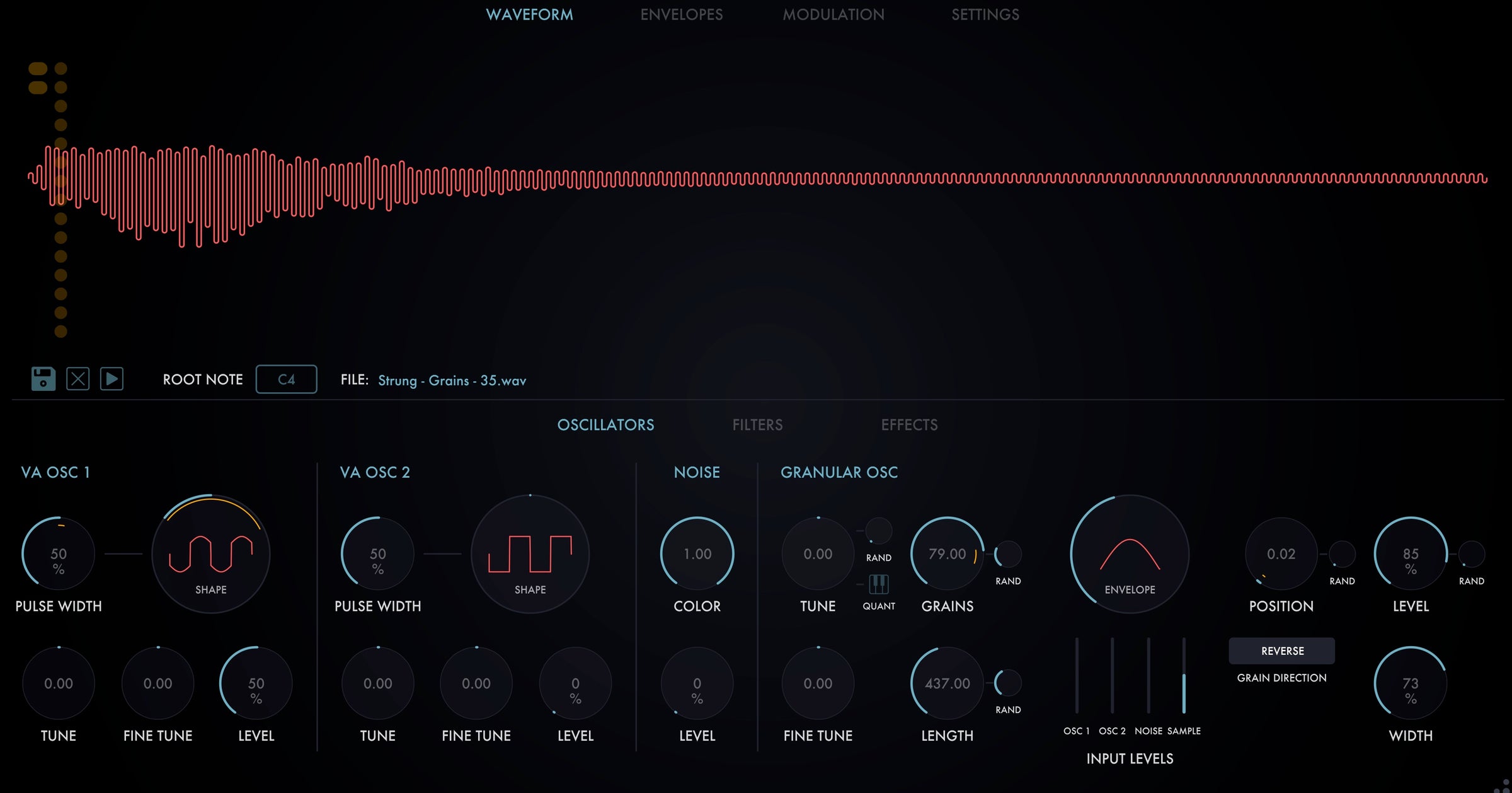Open the ROOT NOTE C4 selector
Viewport: 1512px width, 793px height.
point(286,379)
